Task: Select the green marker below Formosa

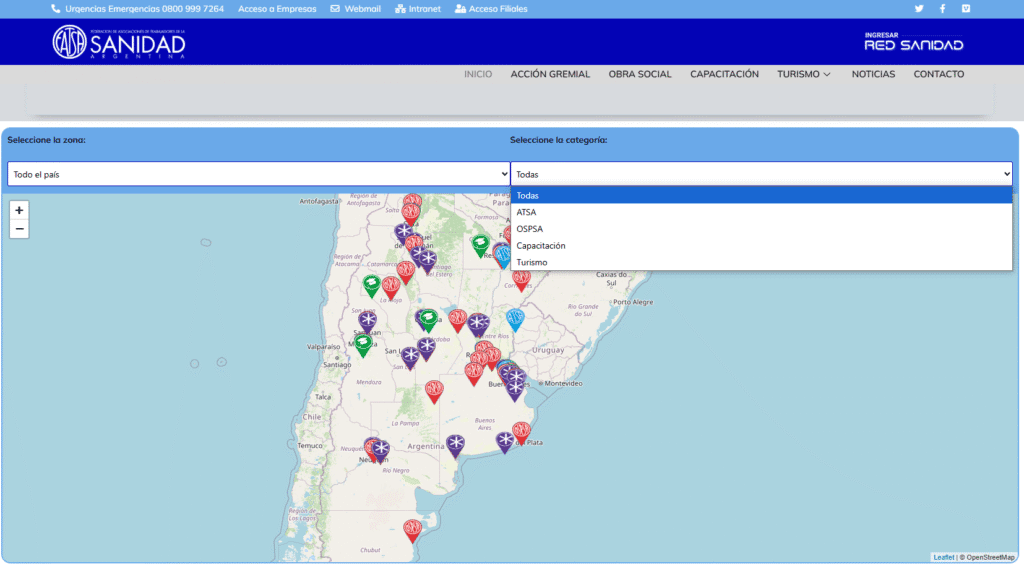Action: (481, 245)
